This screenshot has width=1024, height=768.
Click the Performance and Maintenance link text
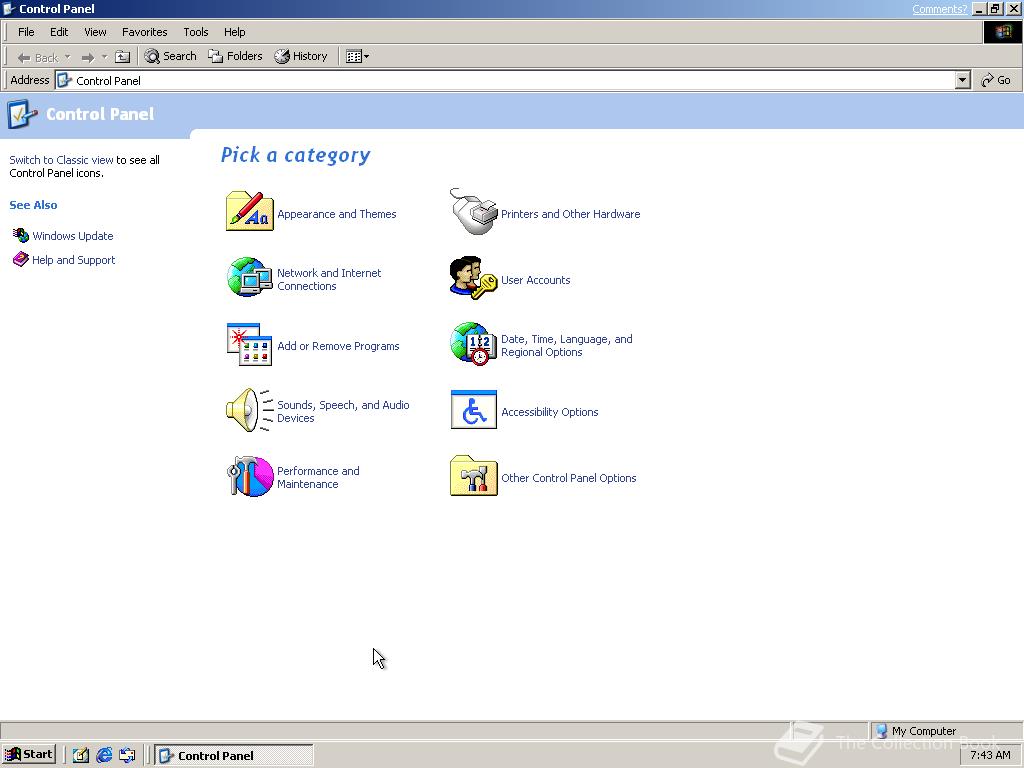[318, 477]
